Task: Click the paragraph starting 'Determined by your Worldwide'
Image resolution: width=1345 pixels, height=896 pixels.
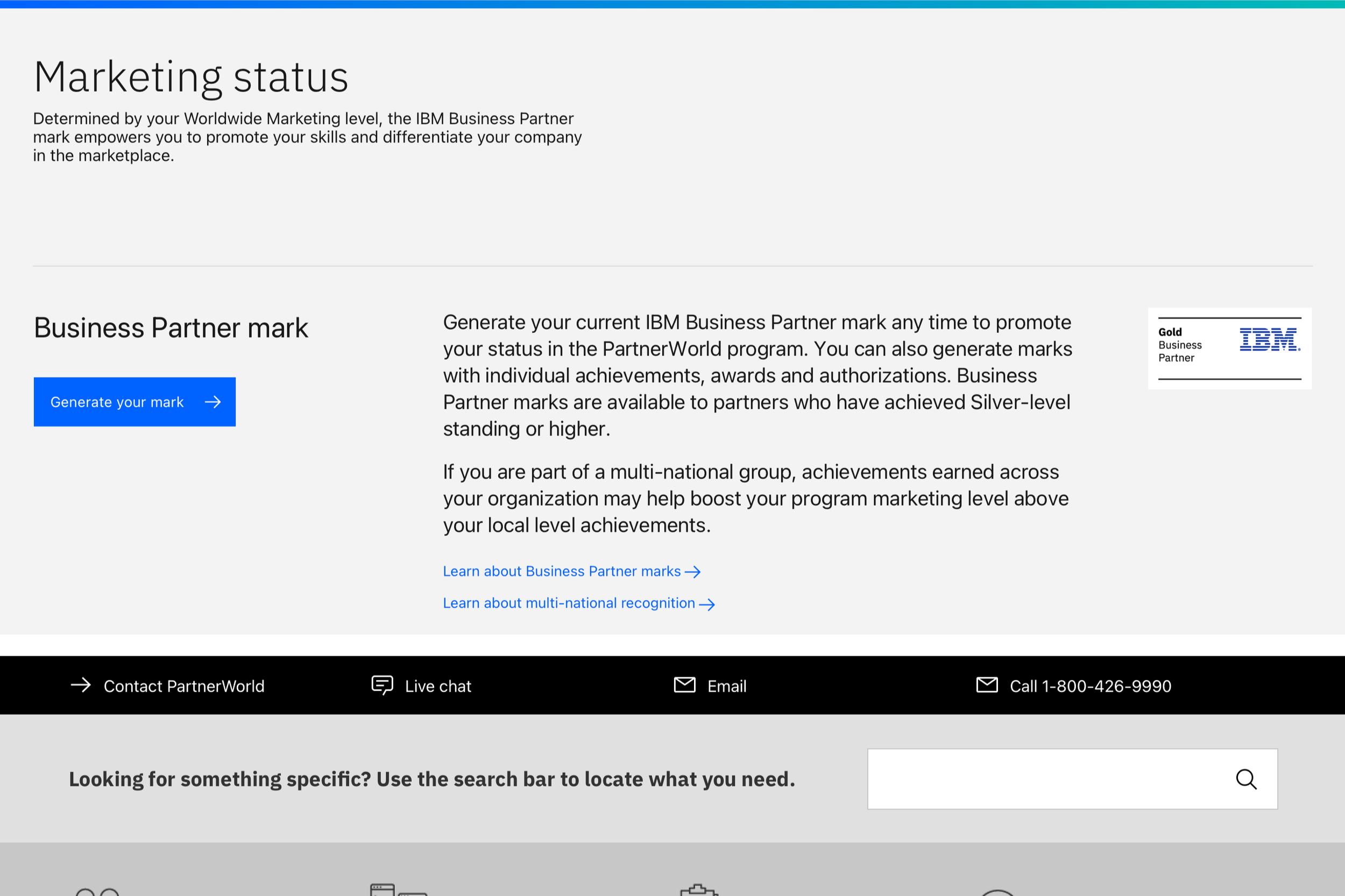Action: tap(308, 137)
